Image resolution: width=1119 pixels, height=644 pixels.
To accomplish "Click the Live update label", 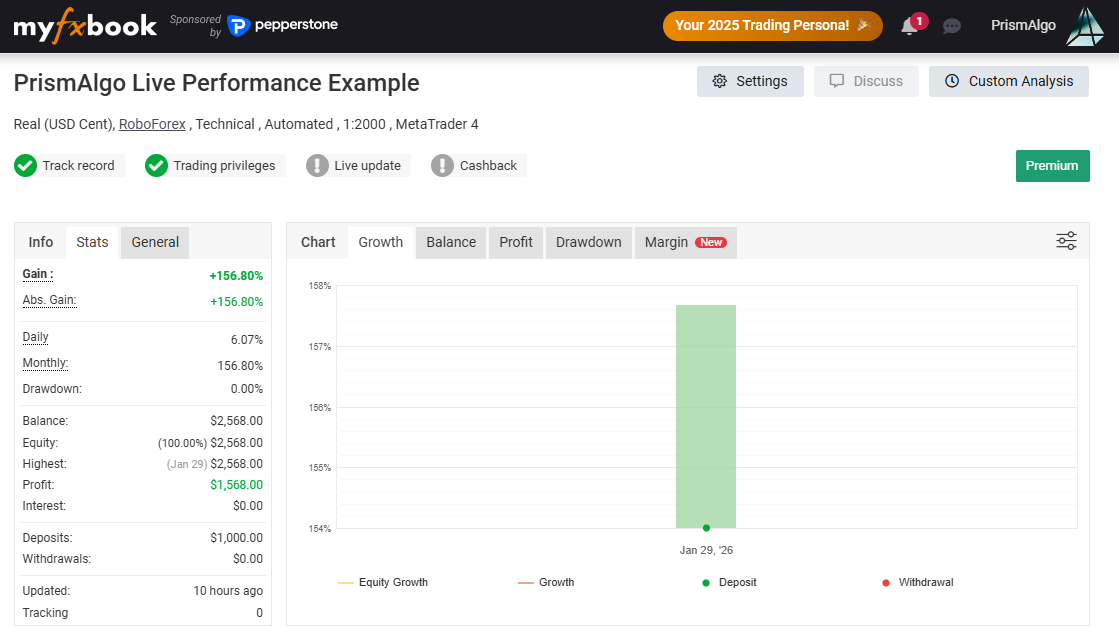I will tap(368, 166).
